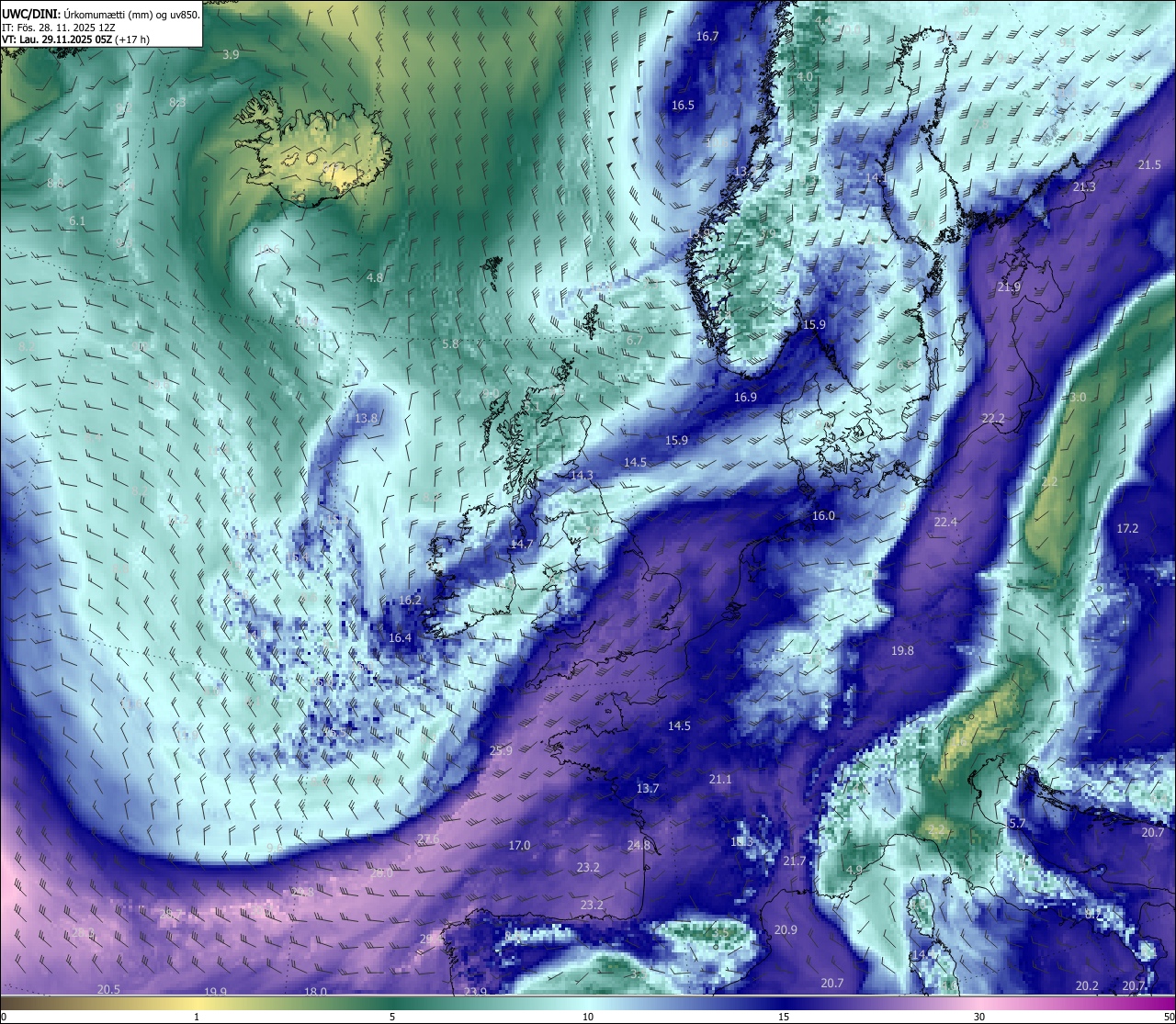
Task: Click the 24.8 value on the French coast
Action: tap(639, 846)
